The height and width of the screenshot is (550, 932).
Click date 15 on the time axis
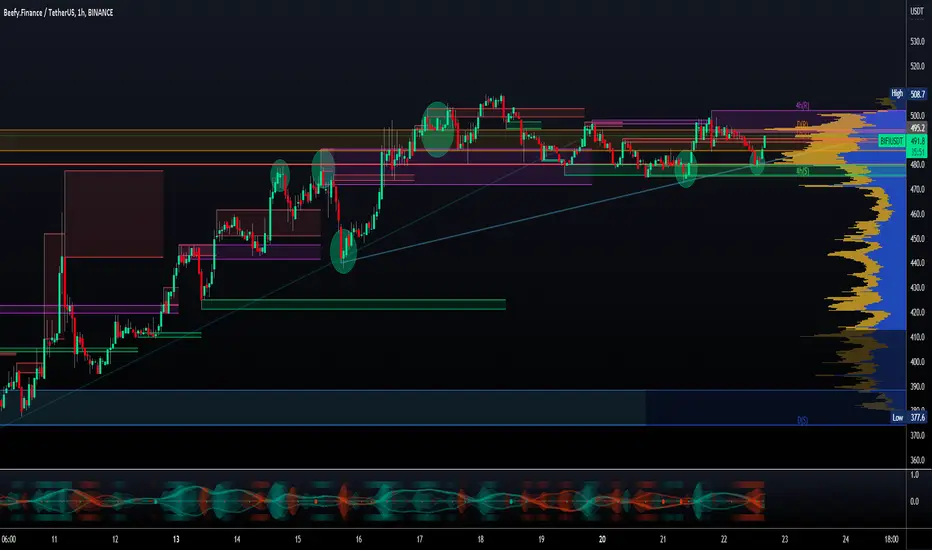pyautogui.click(x=298, y=539)
